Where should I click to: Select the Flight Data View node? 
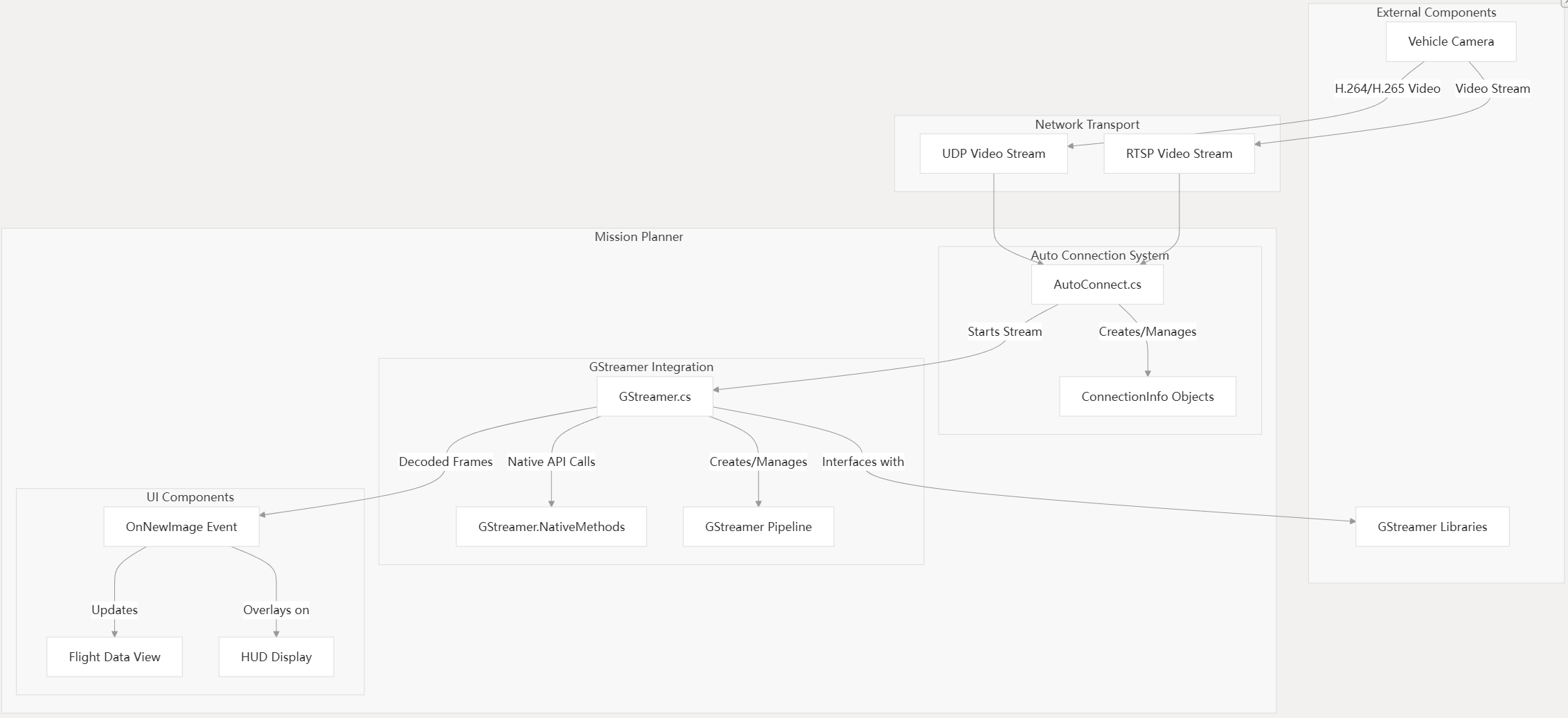point(114,657)
